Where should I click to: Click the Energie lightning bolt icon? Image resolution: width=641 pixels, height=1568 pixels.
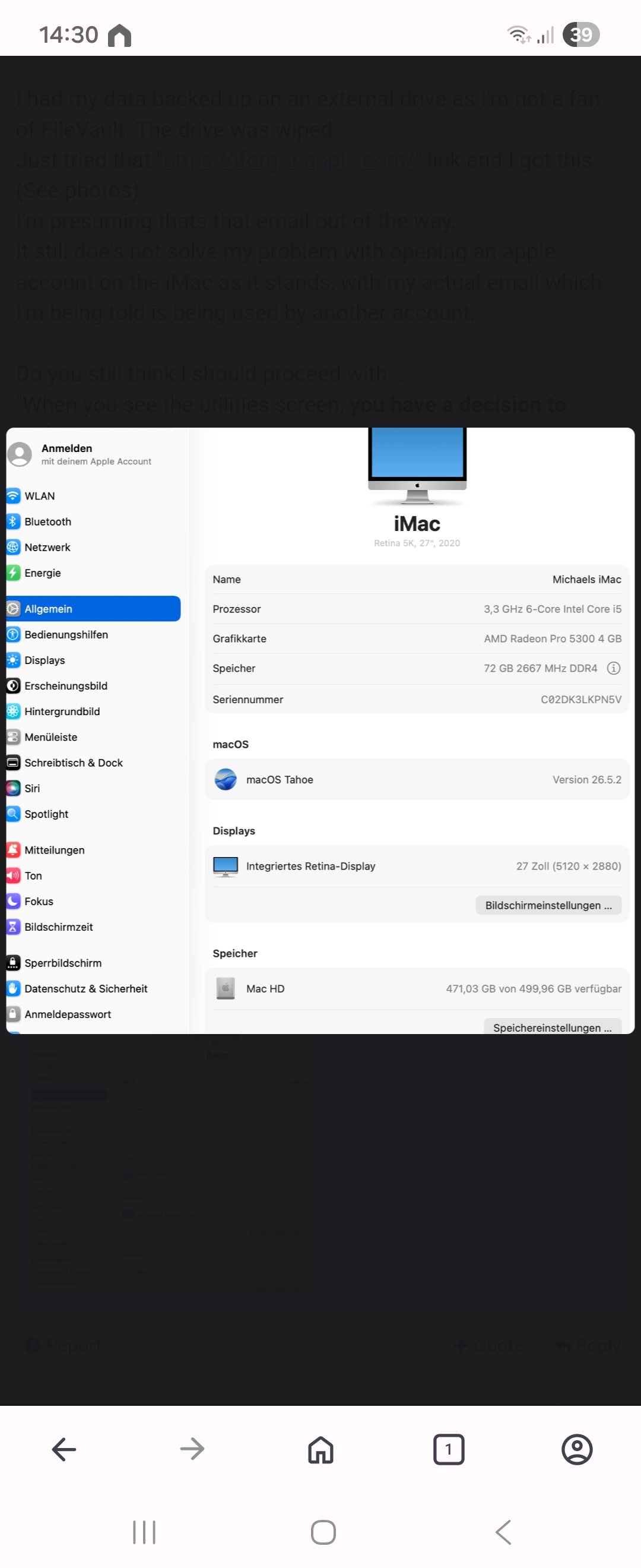[13, 572]
